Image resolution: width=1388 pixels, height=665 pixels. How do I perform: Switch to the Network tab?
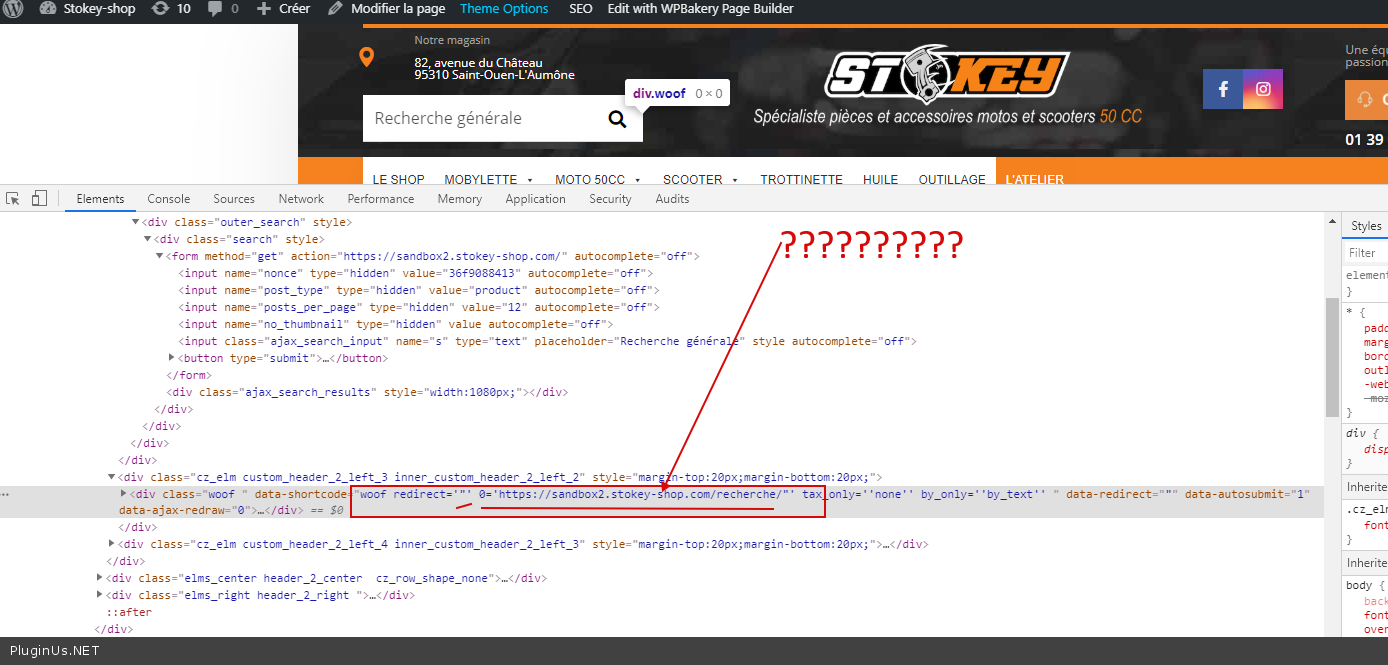pyautogui.click(x=301, y=199)
